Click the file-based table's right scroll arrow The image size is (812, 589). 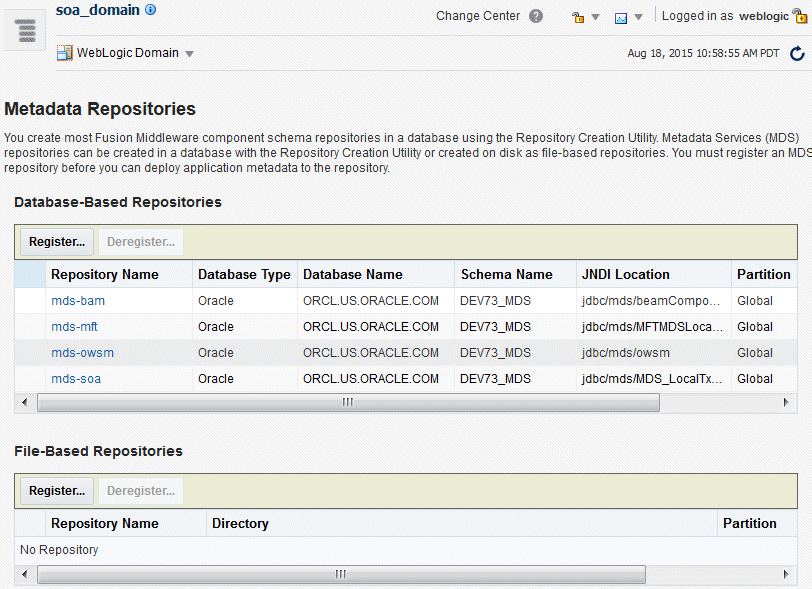coord(786,574)
